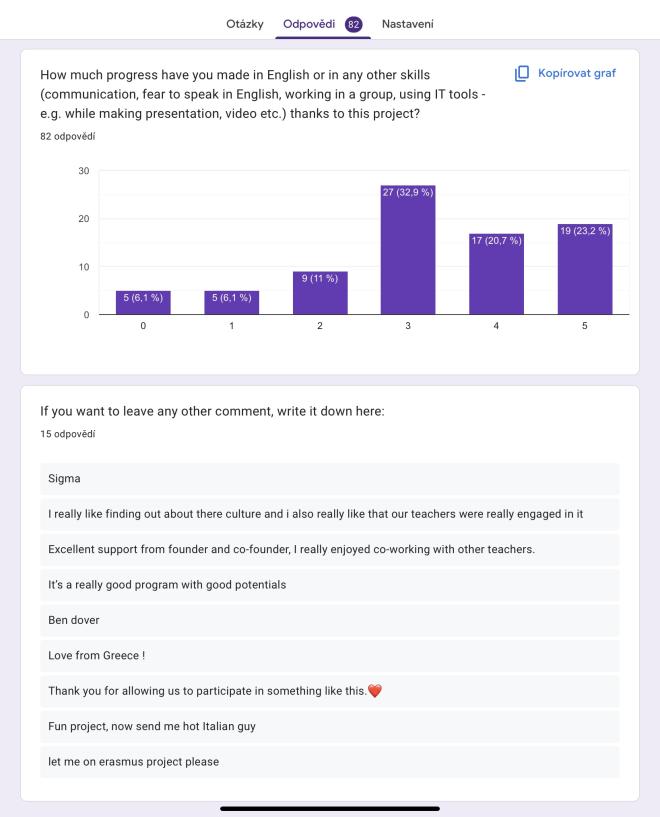The image size is (660, 817).
Task: Click the bar for rating 1
Action: [x=231, y=303]
